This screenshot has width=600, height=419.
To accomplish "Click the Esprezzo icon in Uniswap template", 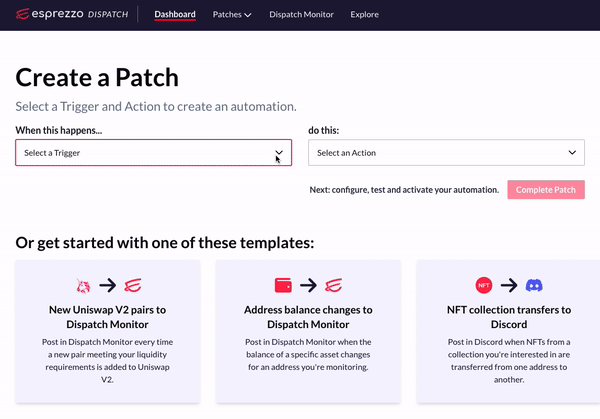I will (x=133, y=285).
